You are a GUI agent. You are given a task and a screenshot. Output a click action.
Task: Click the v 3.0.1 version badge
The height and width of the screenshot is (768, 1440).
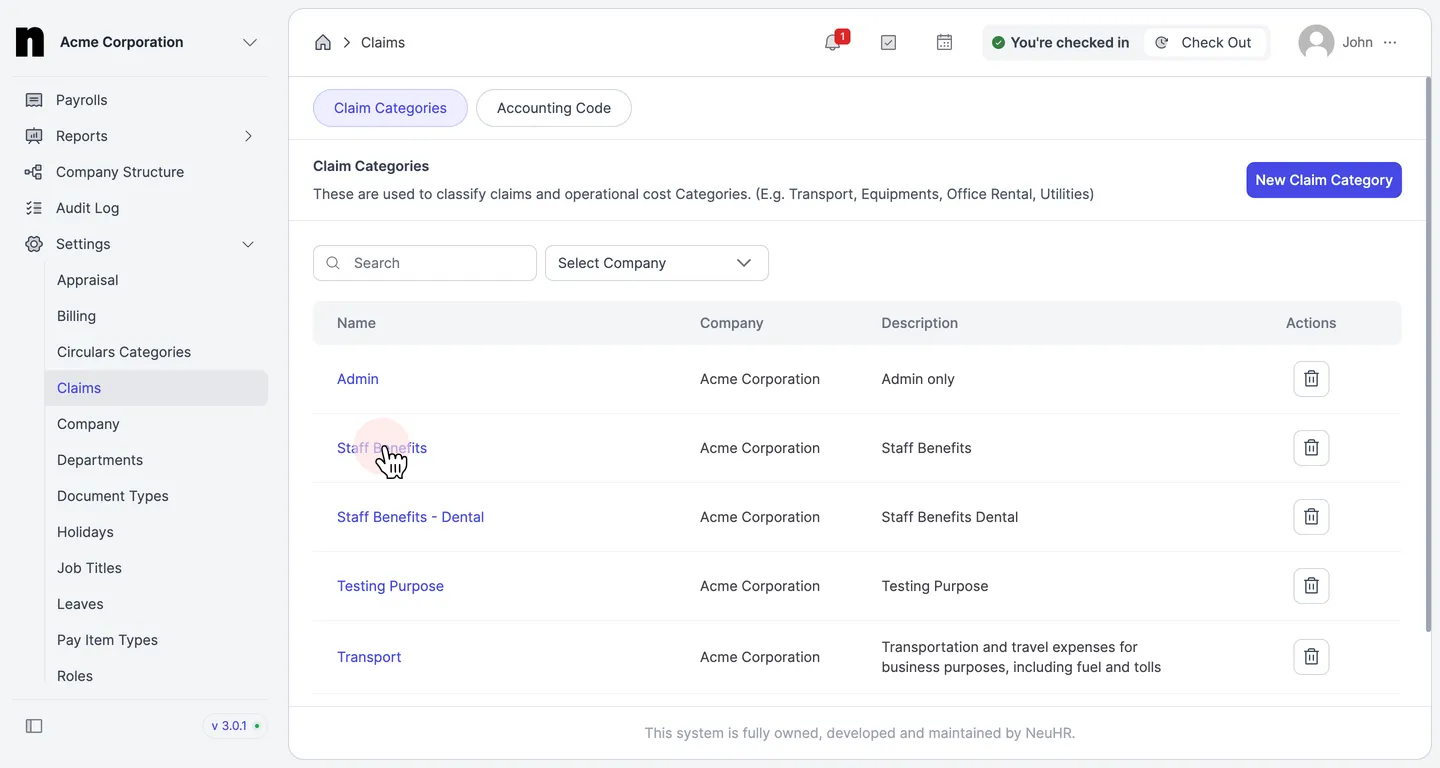point(236,726)
